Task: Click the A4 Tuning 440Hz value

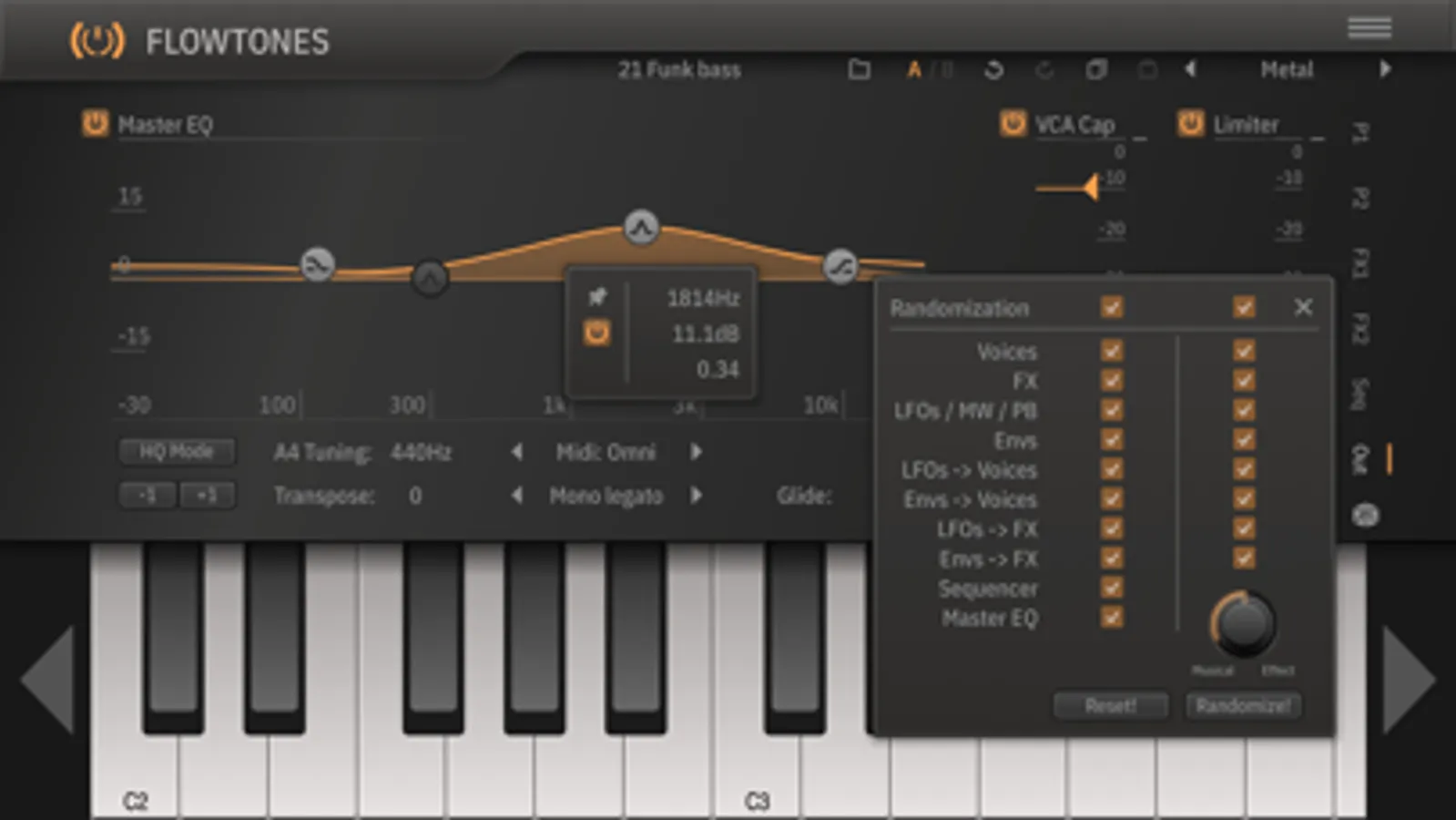Action: tap(421, 452)
